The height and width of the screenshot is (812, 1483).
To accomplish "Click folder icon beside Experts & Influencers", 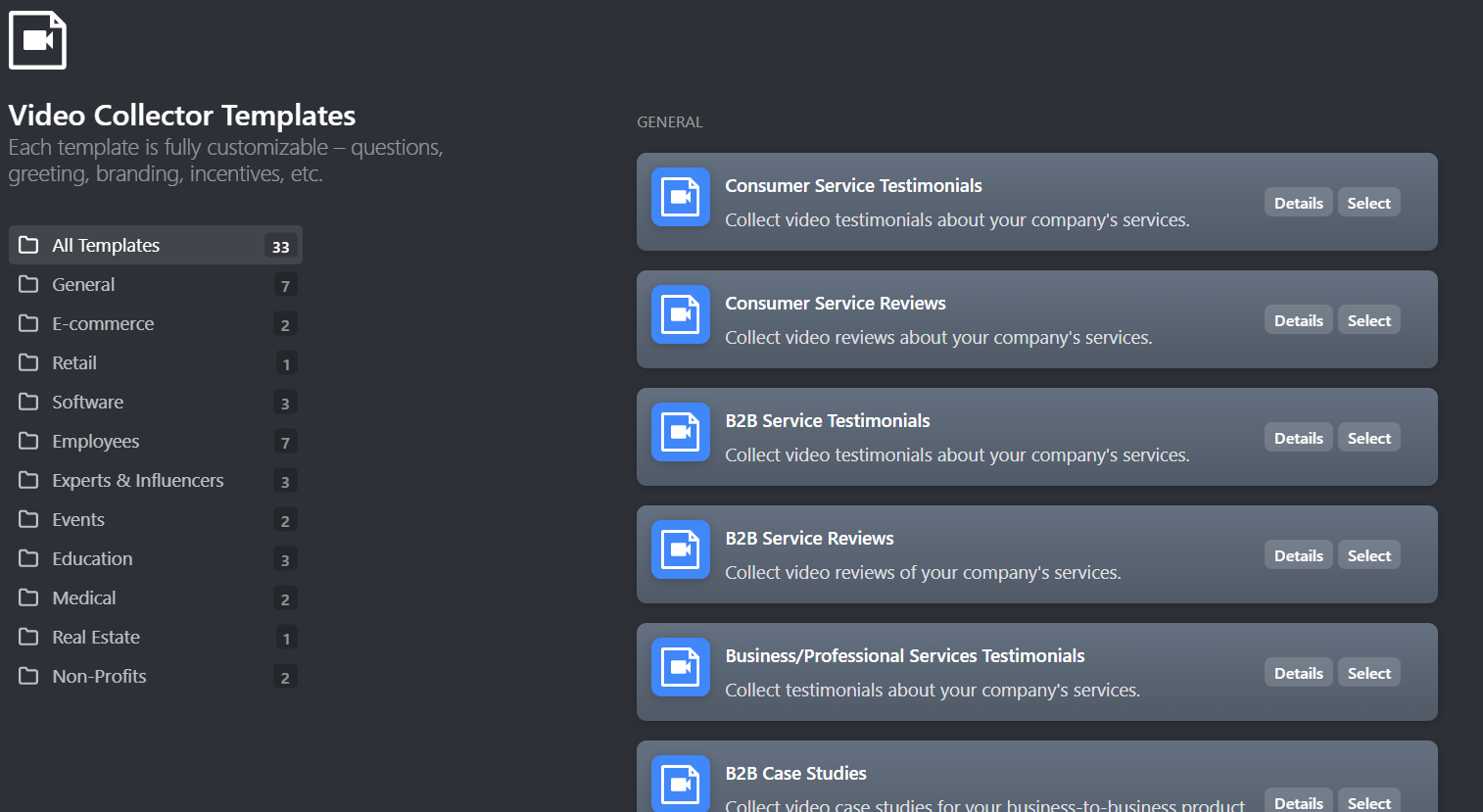I will click(28, 480).
